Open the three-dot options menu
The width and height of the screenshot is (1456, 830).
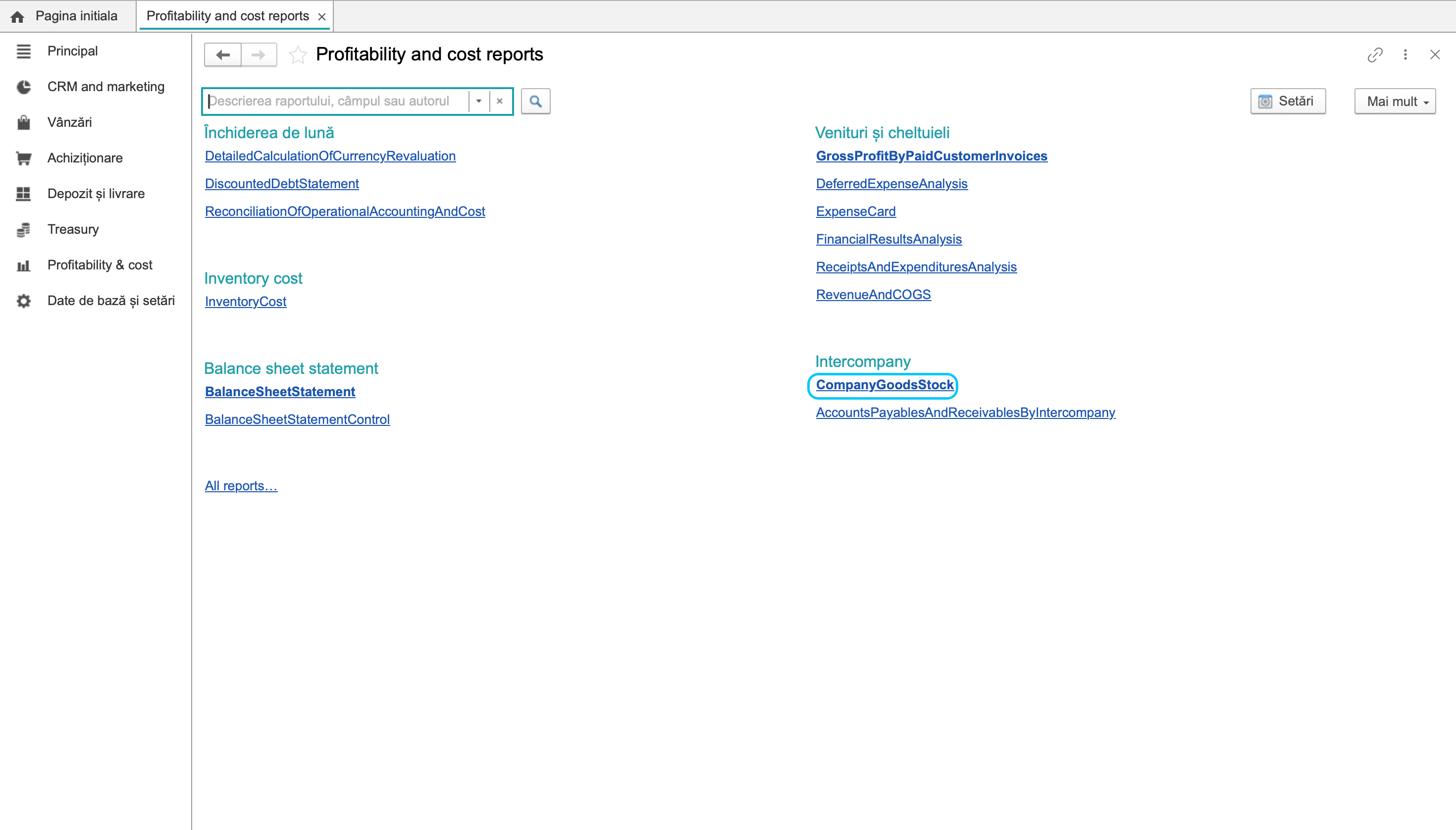point(1405,55)
